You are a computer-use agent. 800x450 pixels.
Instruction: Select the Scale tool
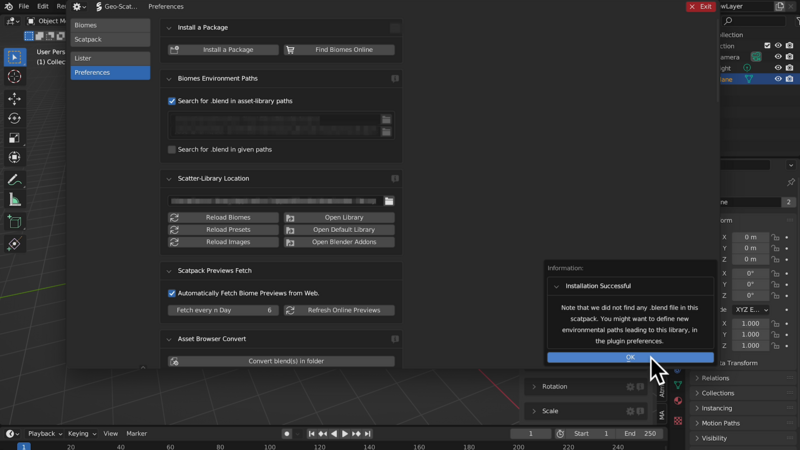[x=14, y=138]
